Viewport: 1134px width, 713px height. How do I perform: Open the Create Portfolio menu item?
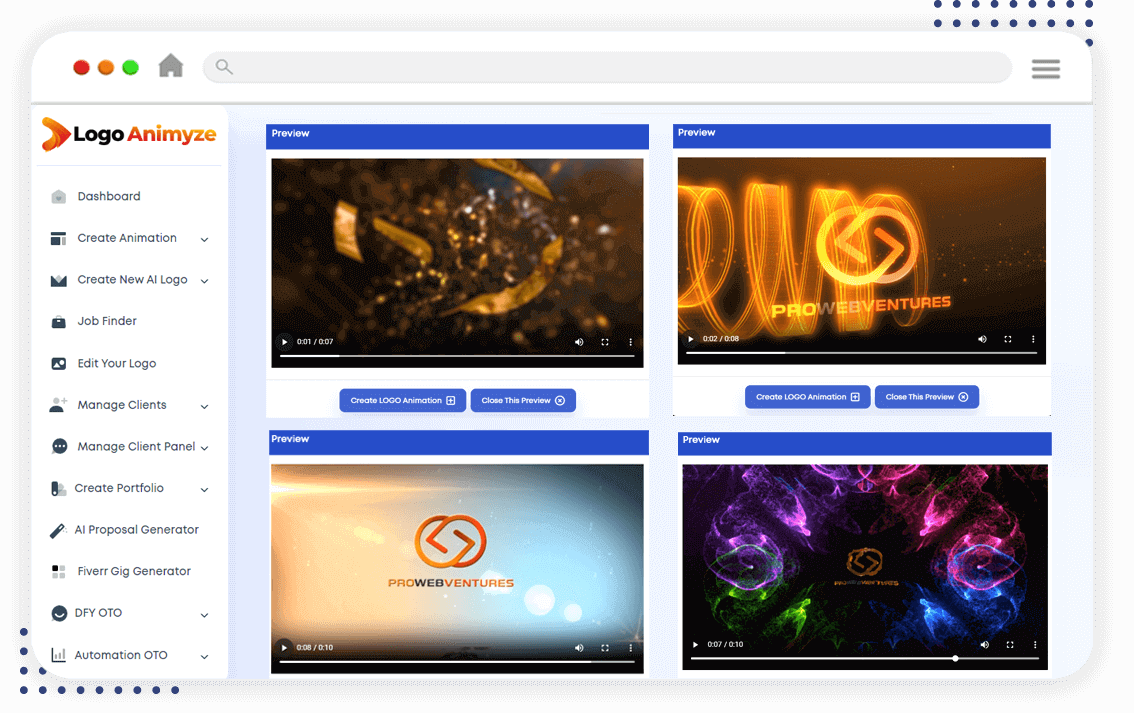pos(118,489)
